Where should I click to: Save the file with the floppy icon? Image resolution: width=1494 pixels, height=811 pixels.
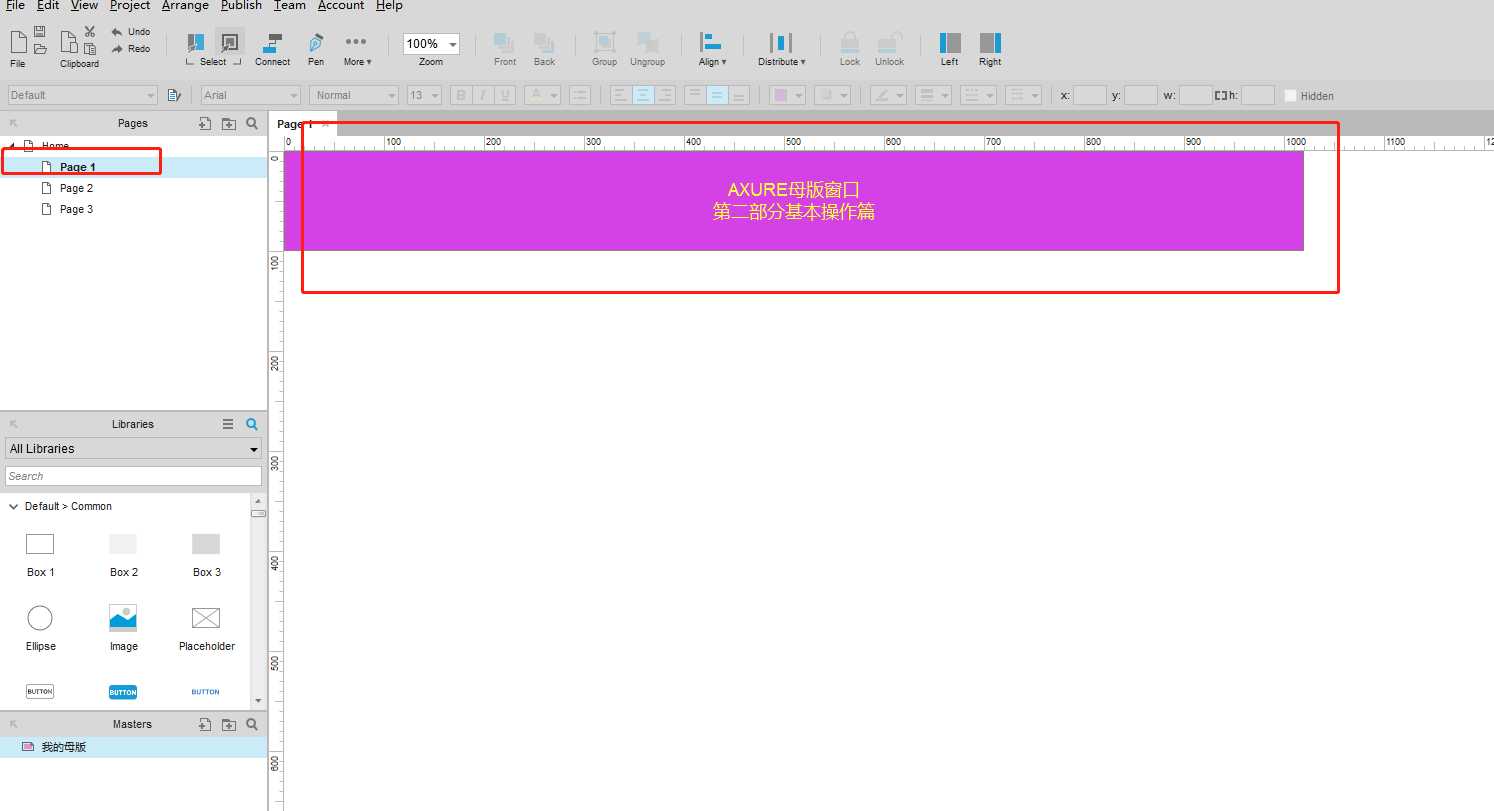[40, 32]
